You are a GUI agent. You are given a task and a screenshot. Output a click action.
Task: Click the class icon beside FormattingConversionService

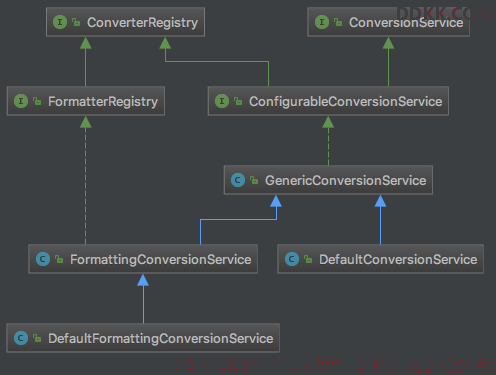tap(43, 259)
